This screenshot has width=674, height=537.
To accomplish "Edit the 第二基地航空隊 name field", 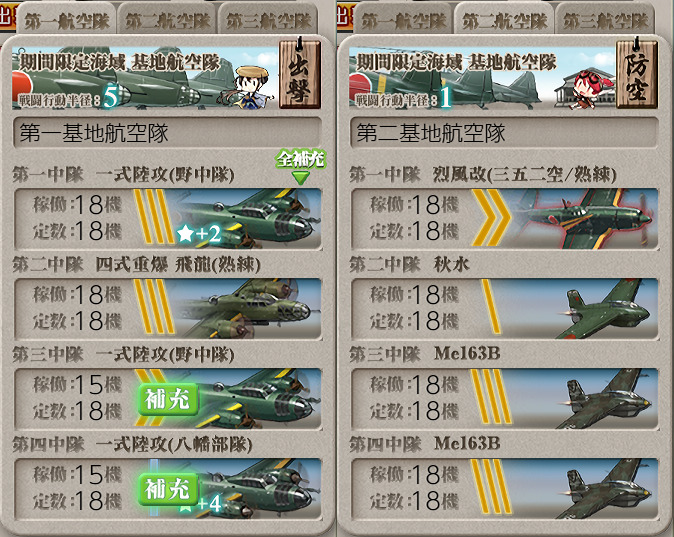I will coord(505,132).
